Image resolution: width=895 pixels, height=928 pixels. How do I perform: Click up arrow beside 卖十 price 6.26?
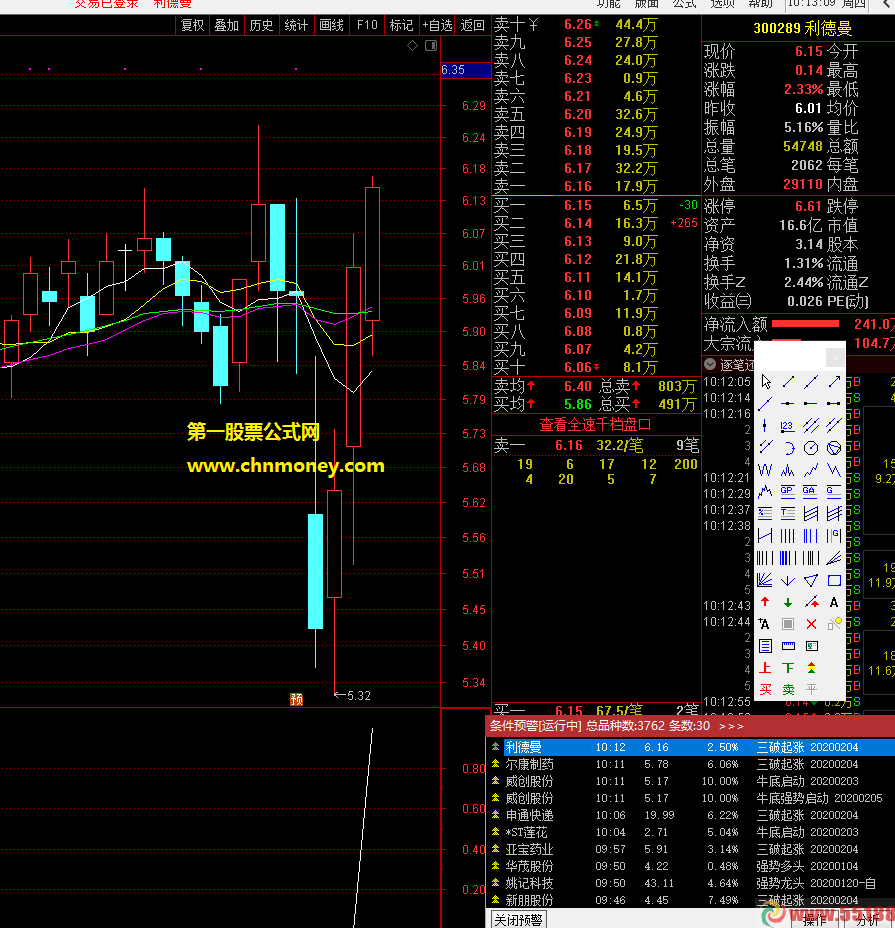point(597,24)
